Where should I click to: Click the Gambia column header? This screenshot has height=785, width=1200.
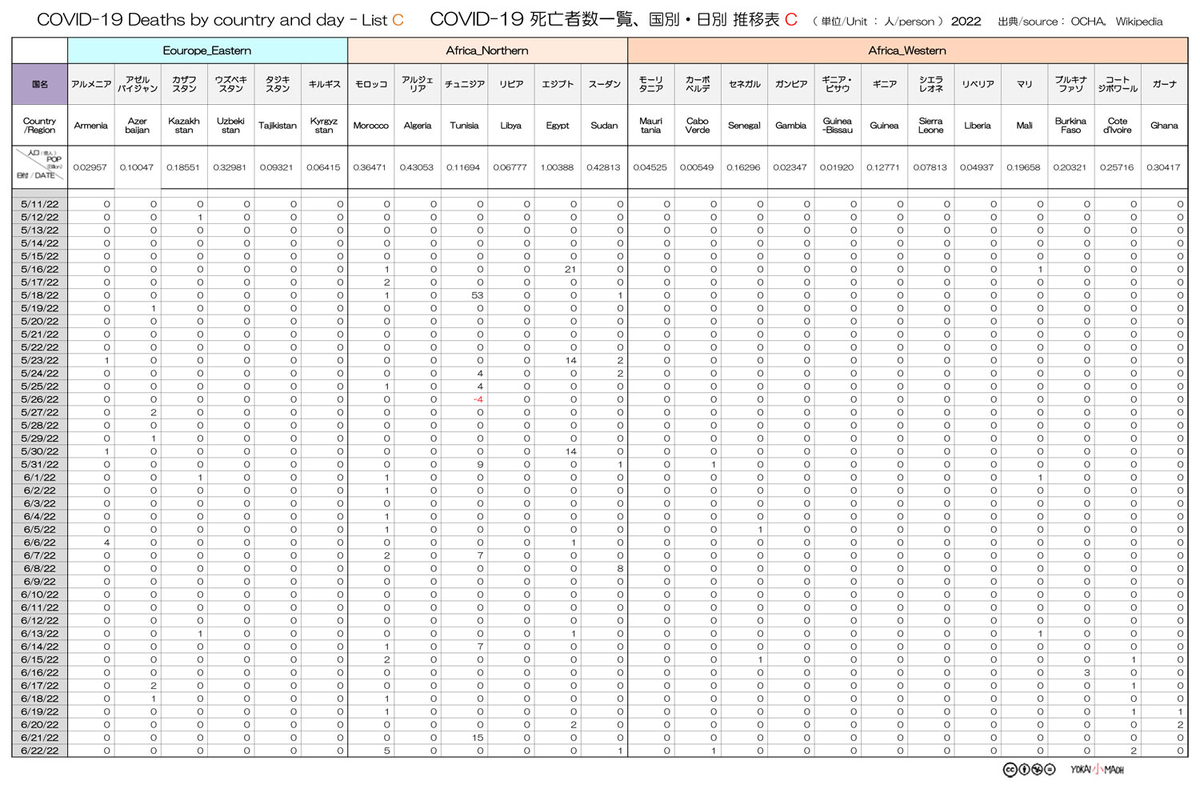pyautogui.click(x=790, y=126)
